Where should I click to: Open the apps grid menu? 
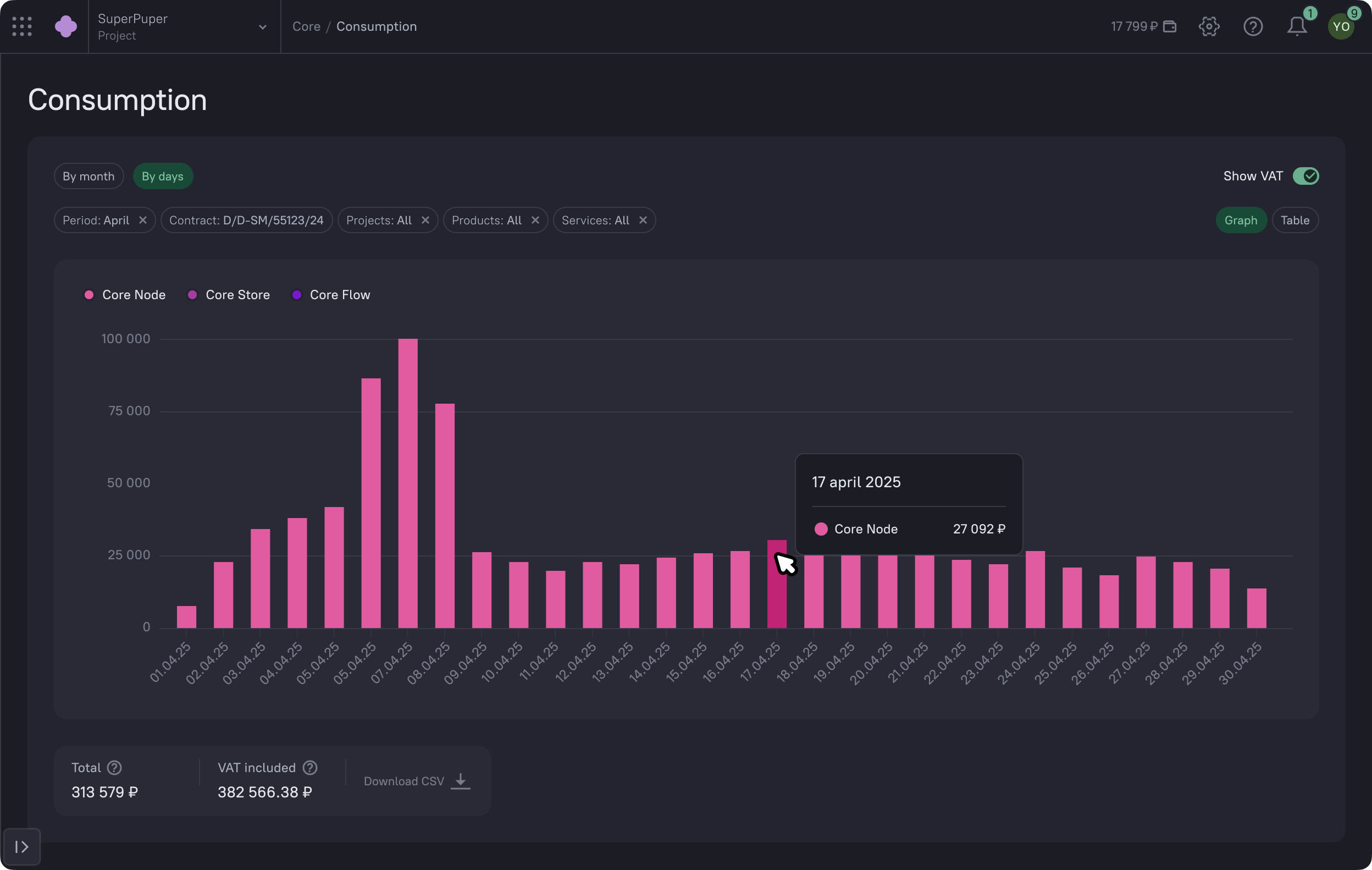pos(21,26)
